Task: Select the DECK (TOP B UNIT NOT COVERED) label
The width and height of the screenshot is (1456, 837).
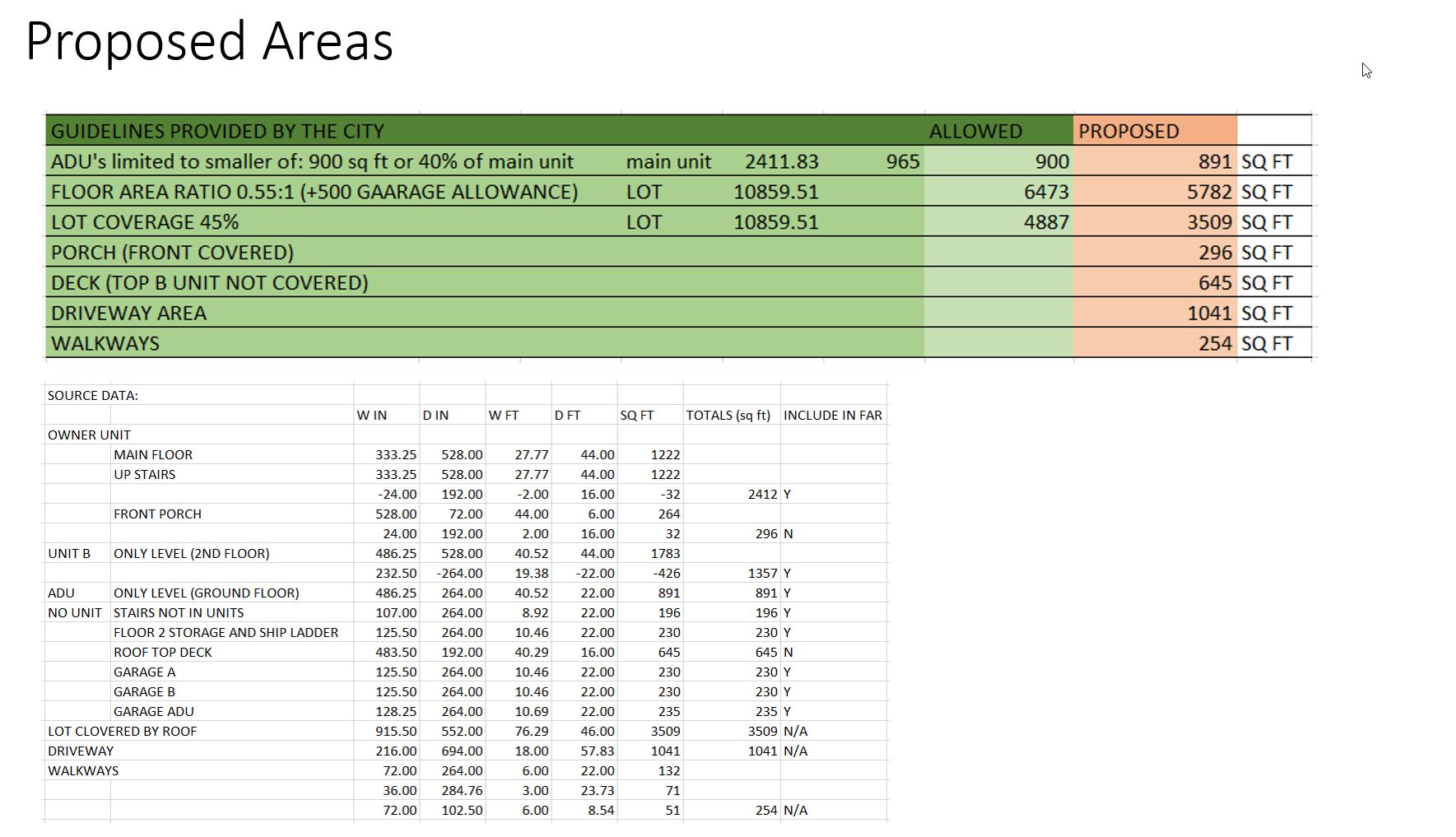Action: tap(209, 283)
